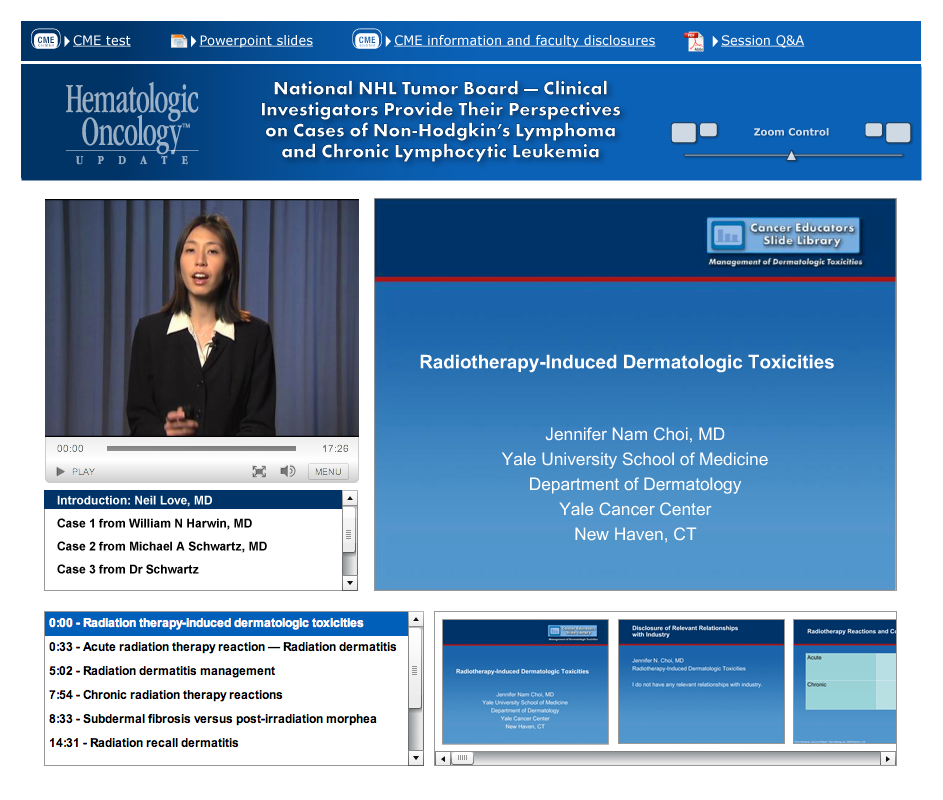Image resolution: width=943 pixels, height=800 pixels.
Task: Mute the video using the speaker icon
Action: click(x=287, y=471)
